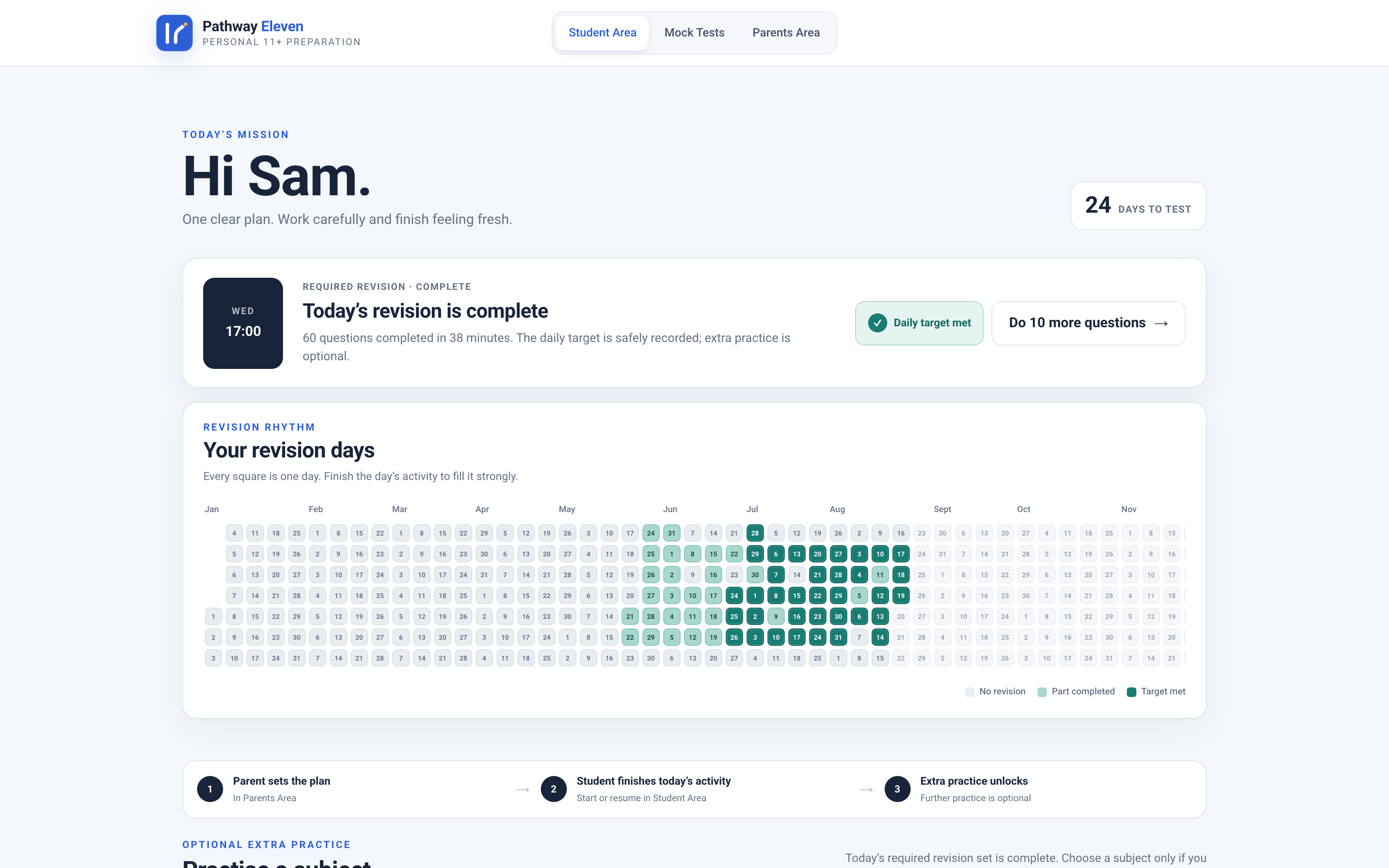This screenshot has width=1389, height=868.
Task: Click the arrow icon on Do 10 more questions
Action: click(1161, 324)
